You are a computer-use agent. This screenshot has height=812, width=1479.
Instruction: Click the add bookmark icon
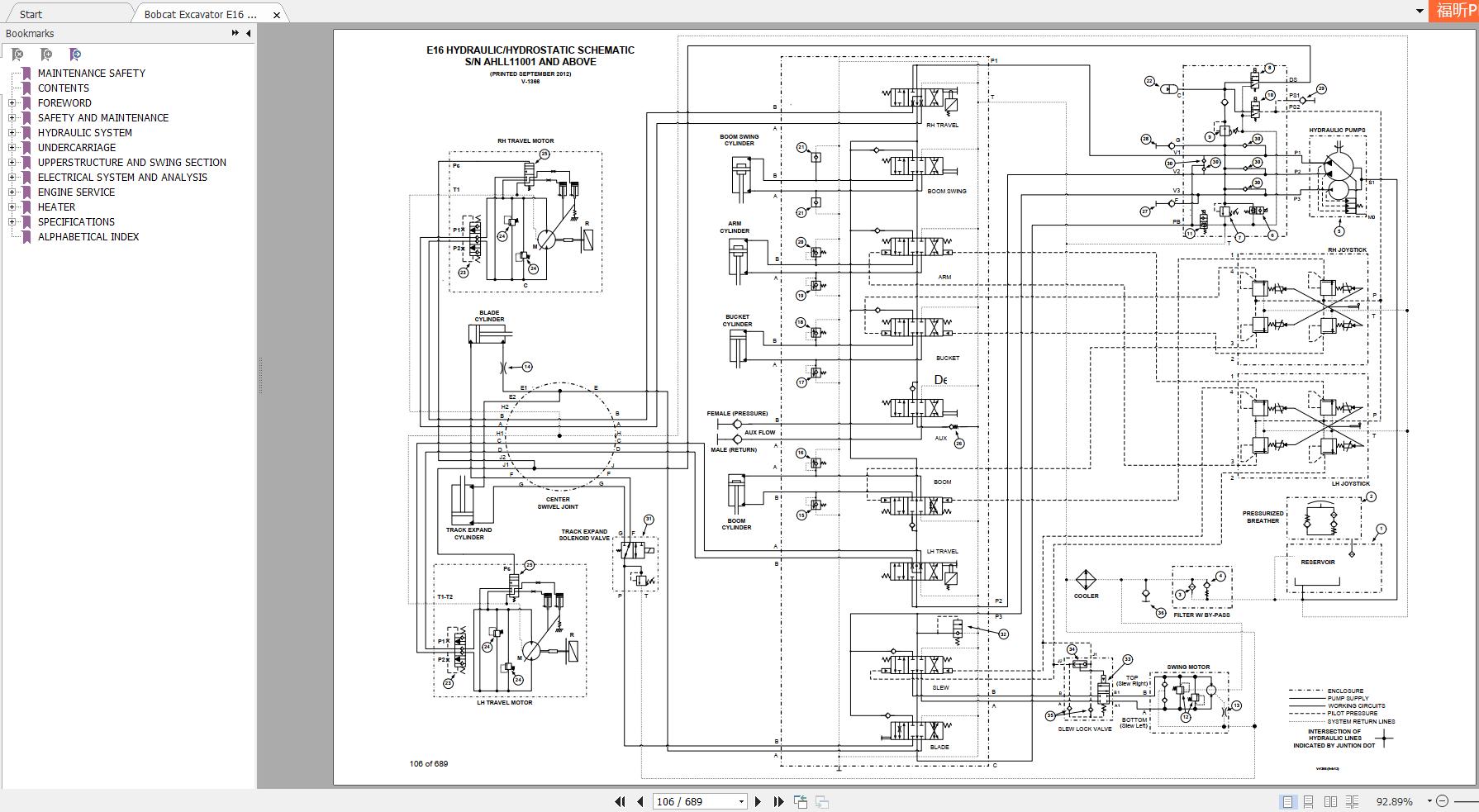click(46, 55)
